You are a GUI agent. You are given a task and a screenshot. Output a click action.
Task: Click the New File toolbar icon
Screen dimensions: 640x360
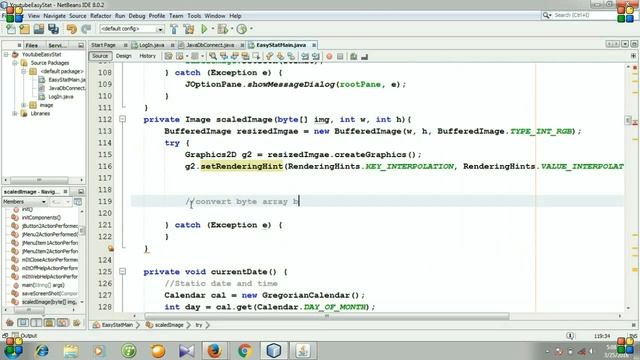point(11,29)
